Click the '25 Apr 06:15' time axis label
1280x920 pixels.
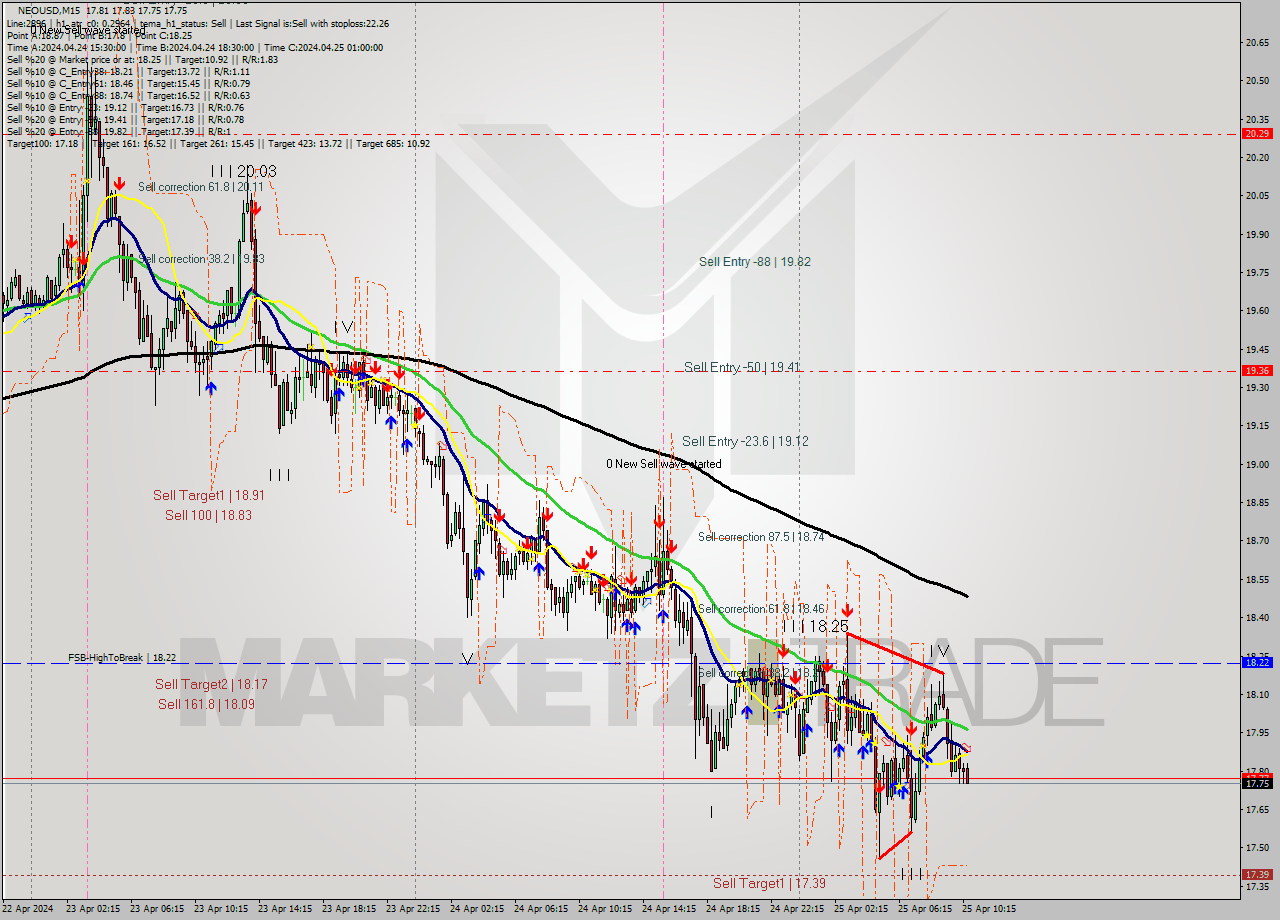(x=925, y=909)
